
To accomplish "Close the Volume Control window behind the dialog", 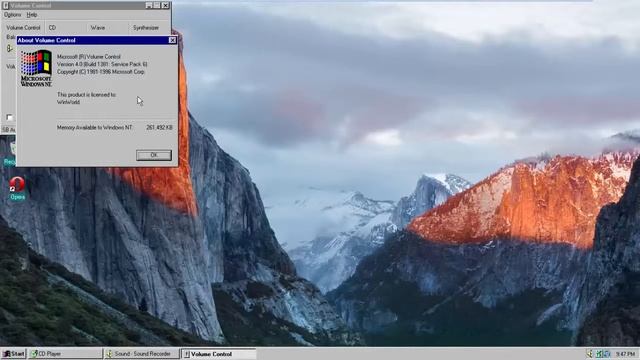I will click(165, 5).
